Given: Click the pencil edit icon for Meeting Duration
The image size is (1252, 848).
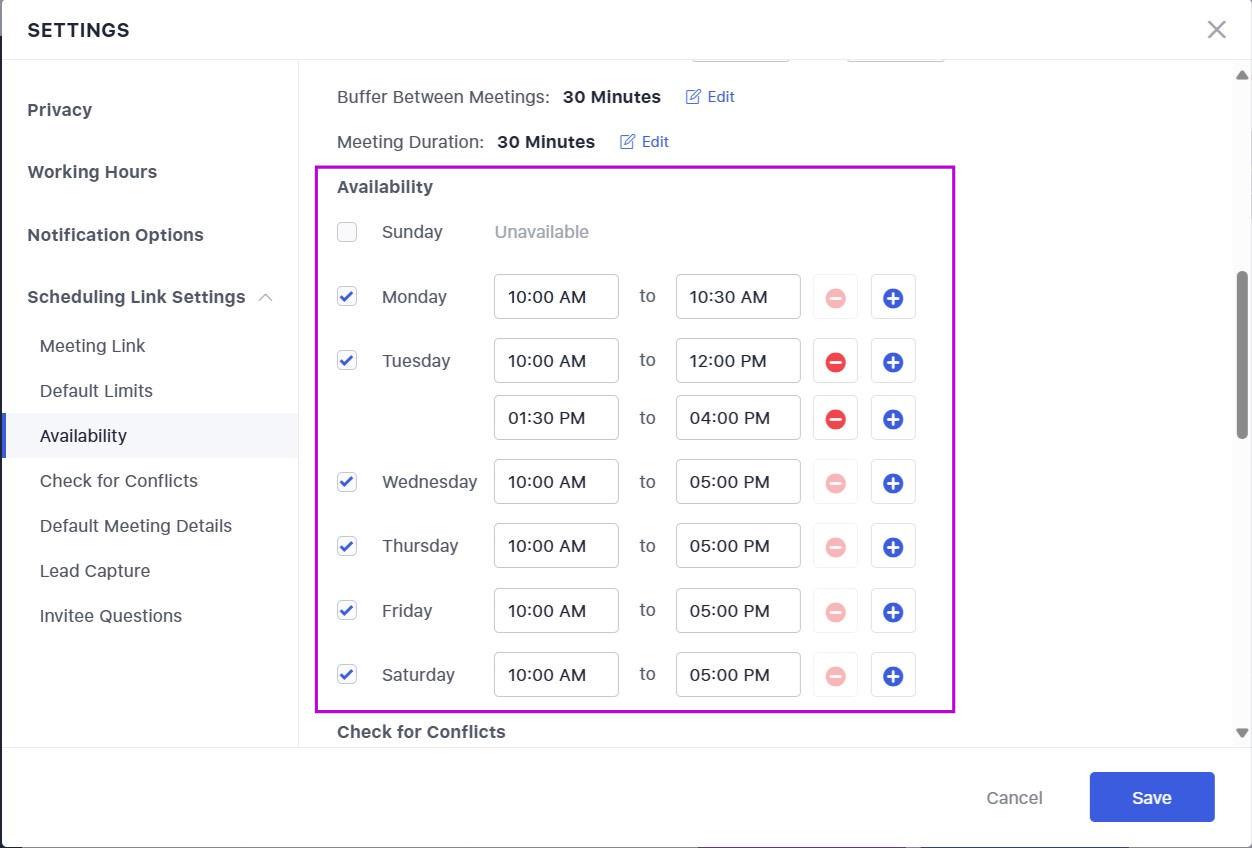Looking at the screenshot, I should tap(628, 142).
